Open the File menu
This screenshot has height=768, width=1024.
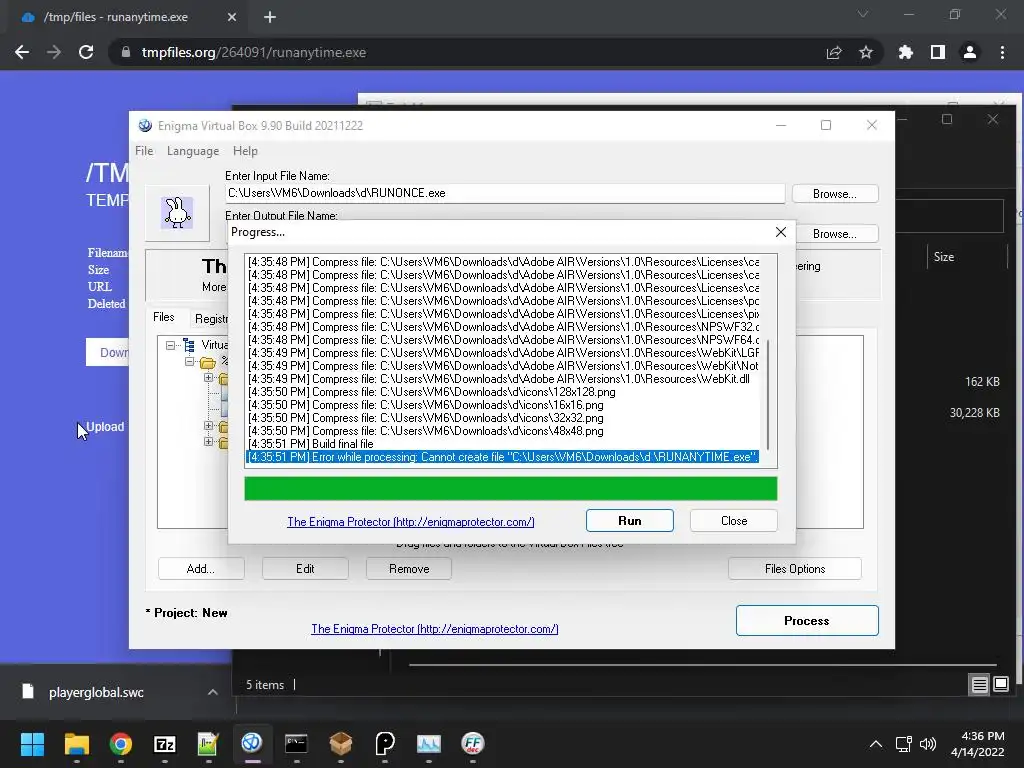[144, 151]
